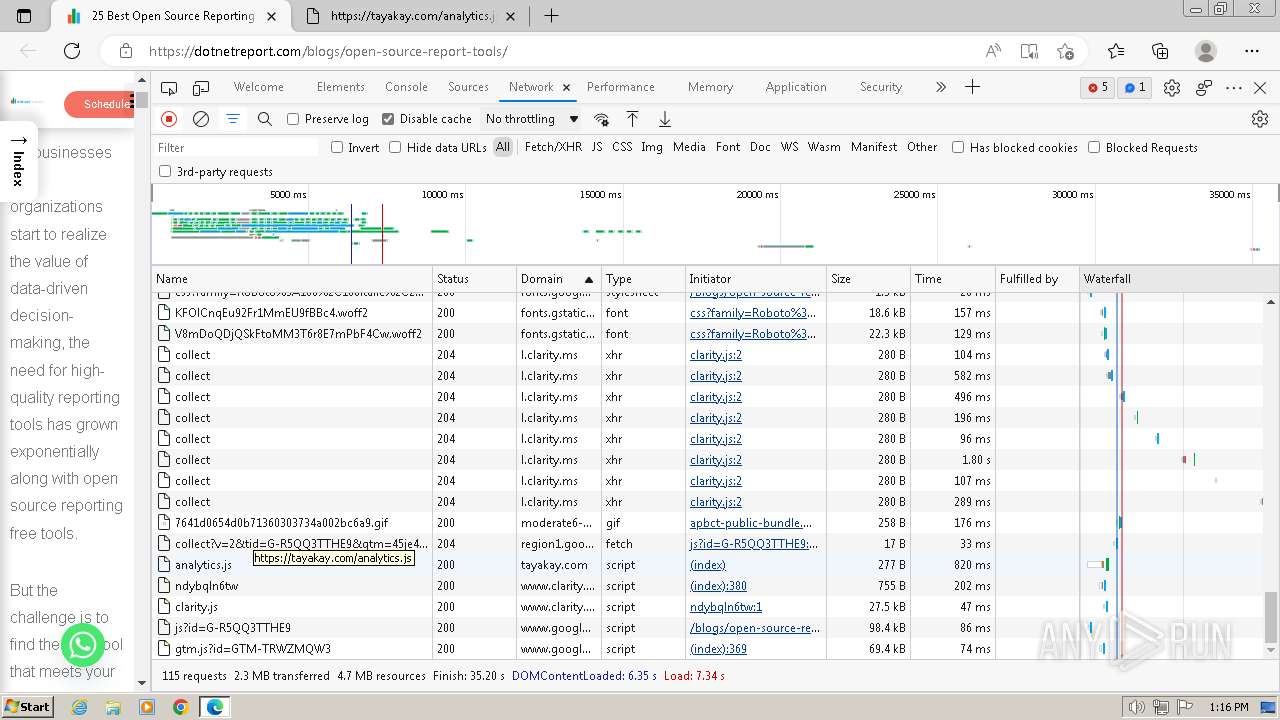The width and height of the screenshot is (1280, 720).
Task: Open network conditions icon
Action: (x=601, y=119)
